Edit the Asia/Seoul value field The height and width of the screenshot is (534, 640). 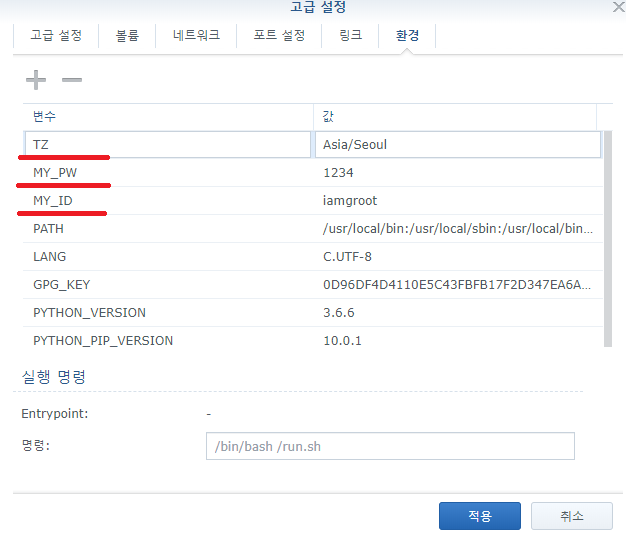(x=458, y=145)
